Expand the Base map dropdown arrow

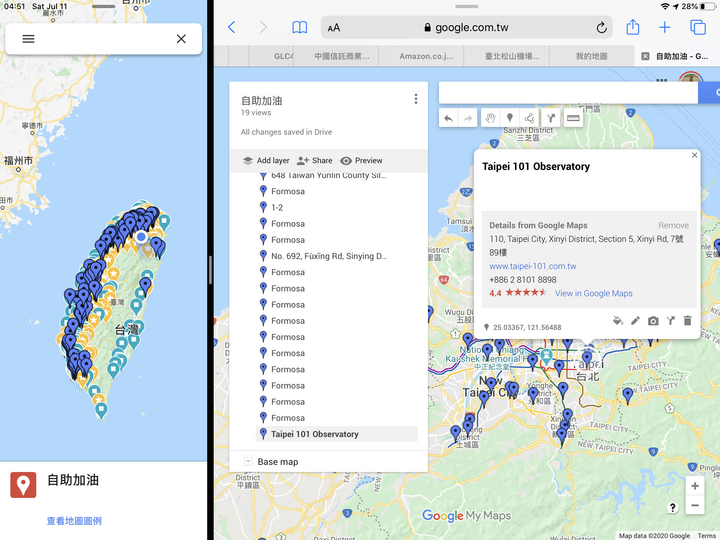(248, 461)
